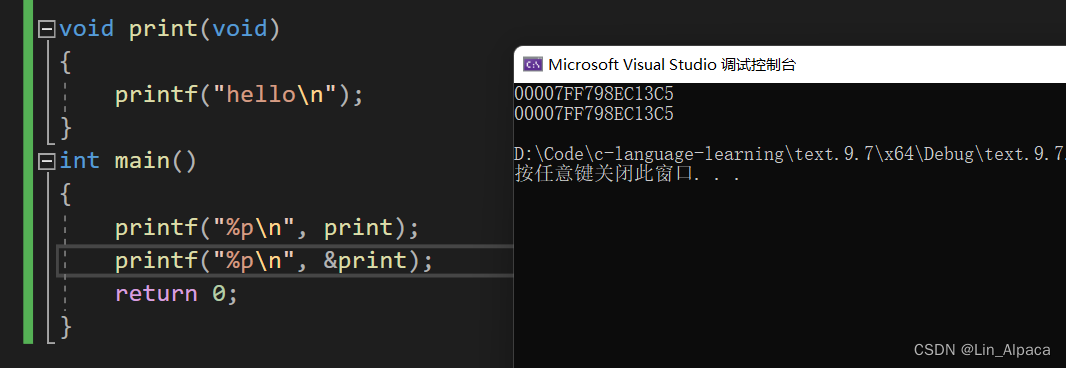Collapse the print function fold marker
Viewport: 1066px width, 368px height.
click(x=46, y=29)
